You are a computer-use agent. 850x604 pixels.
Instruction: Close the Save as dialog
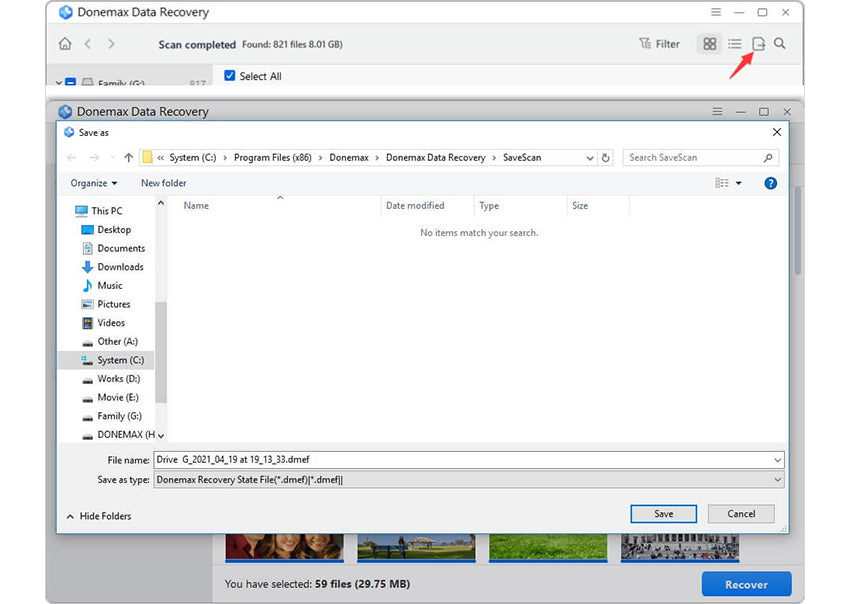[x=777, y=132]
